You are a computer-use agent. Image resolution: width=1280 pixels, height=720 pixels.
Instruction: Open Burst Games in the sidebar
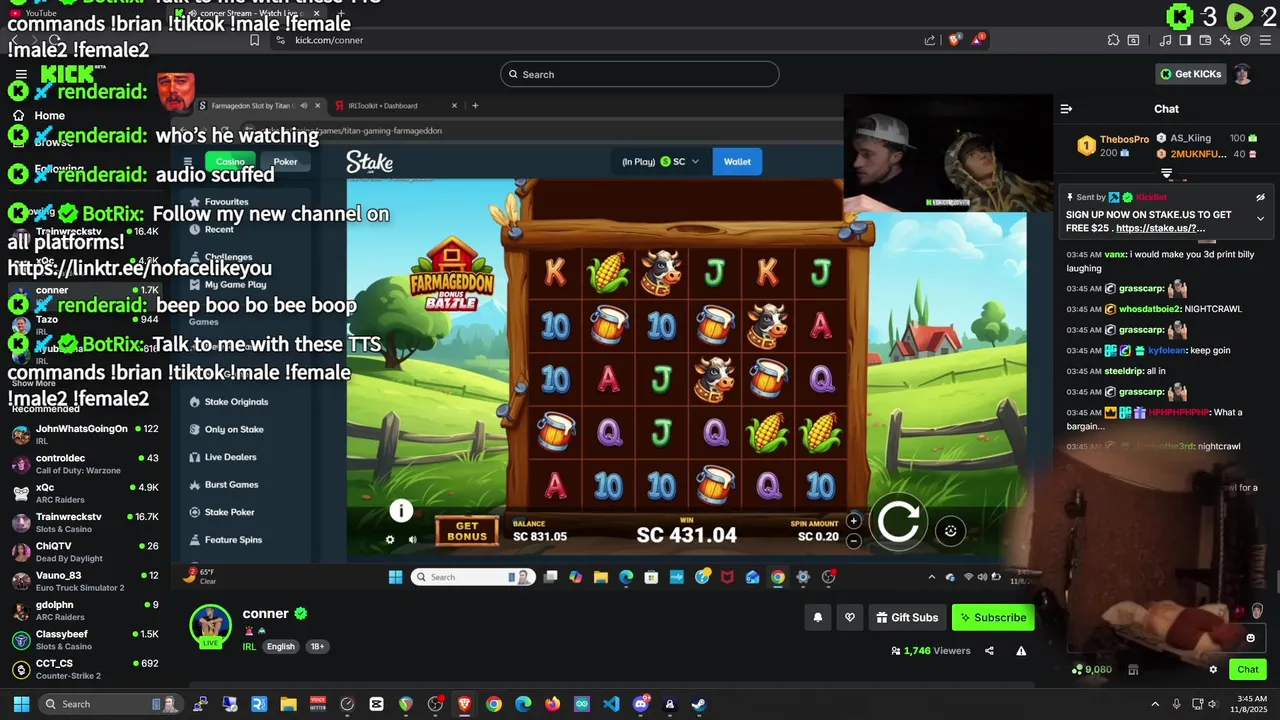click(x=231, y=485)
